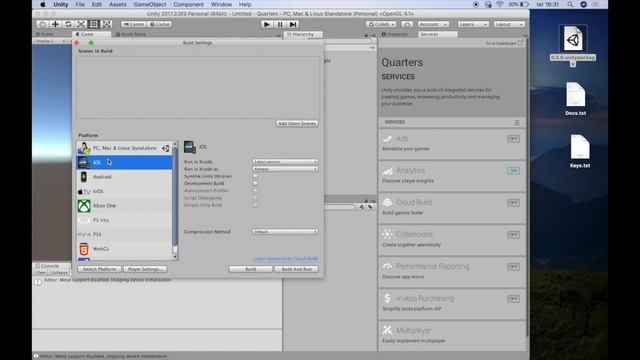This screenshot has height=360, width=640.
Task: Toggle In-App Purchasing service switch
Action: point(513,299)
